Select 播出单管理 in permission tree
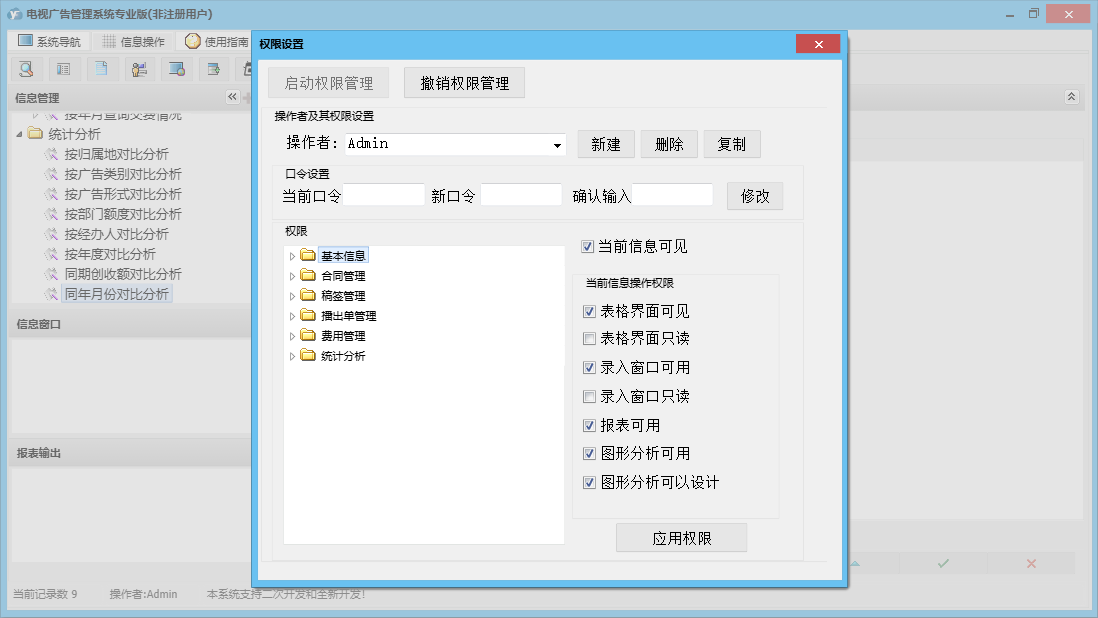The width and height of the screenshot is (1098, 618). coord(349,316)
